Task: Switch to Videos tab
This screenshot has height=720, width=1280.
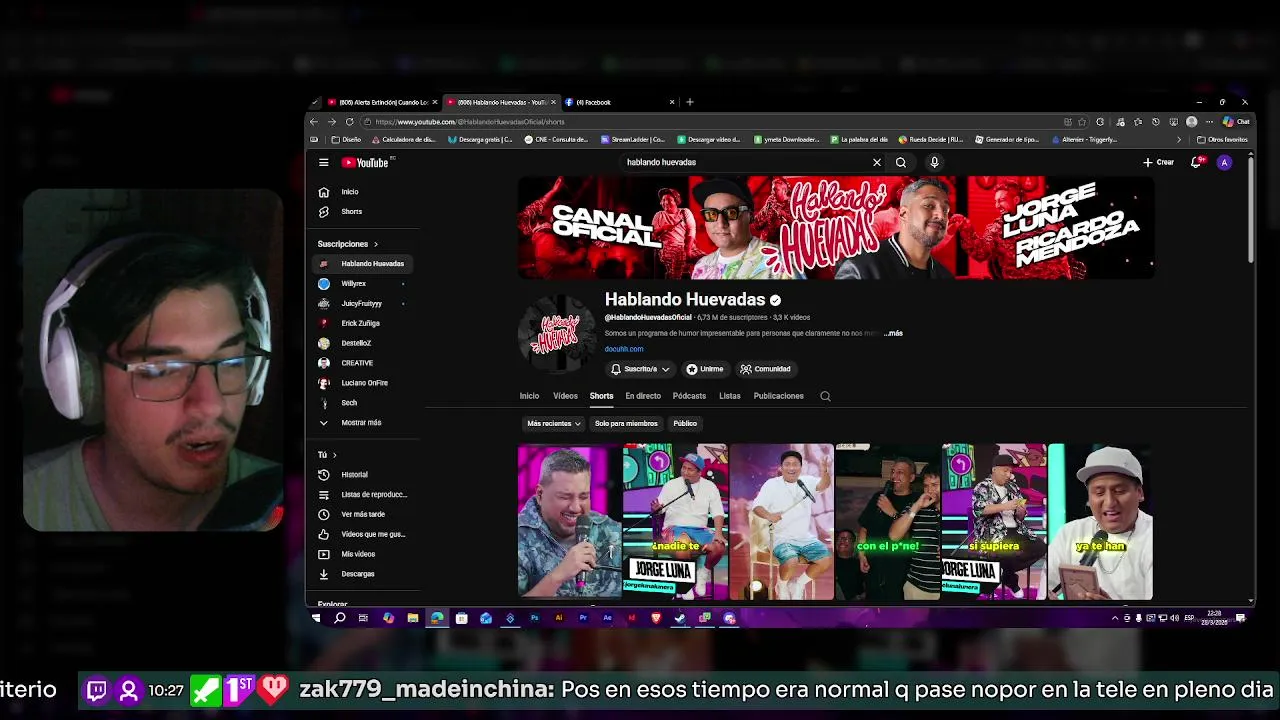Action: 565,396
